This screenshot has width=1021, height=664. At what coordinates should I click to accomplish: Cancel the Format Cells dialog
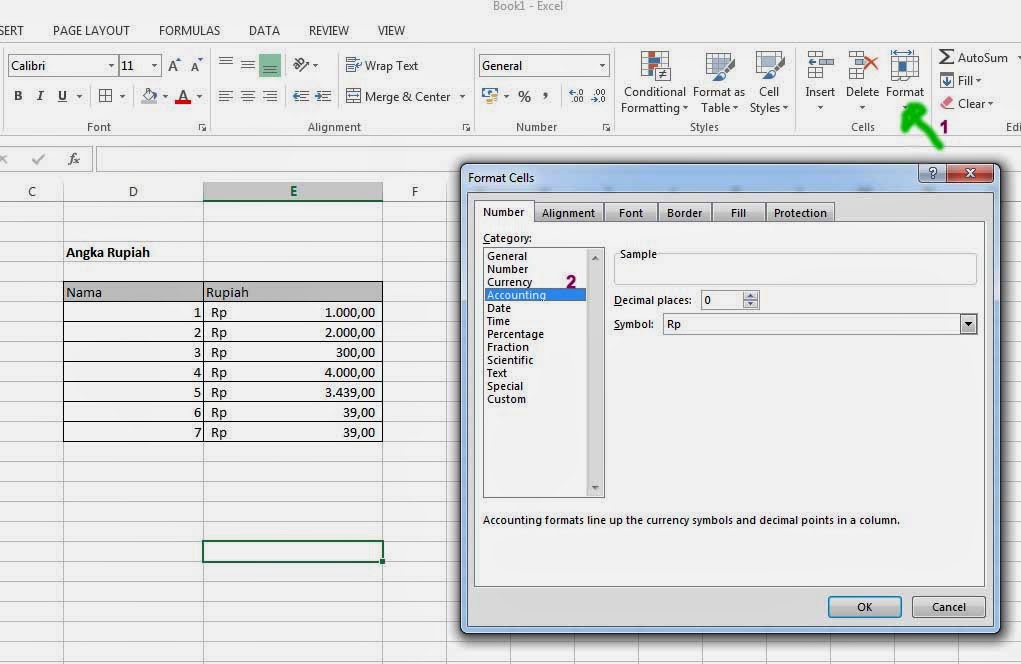(947, 607)
